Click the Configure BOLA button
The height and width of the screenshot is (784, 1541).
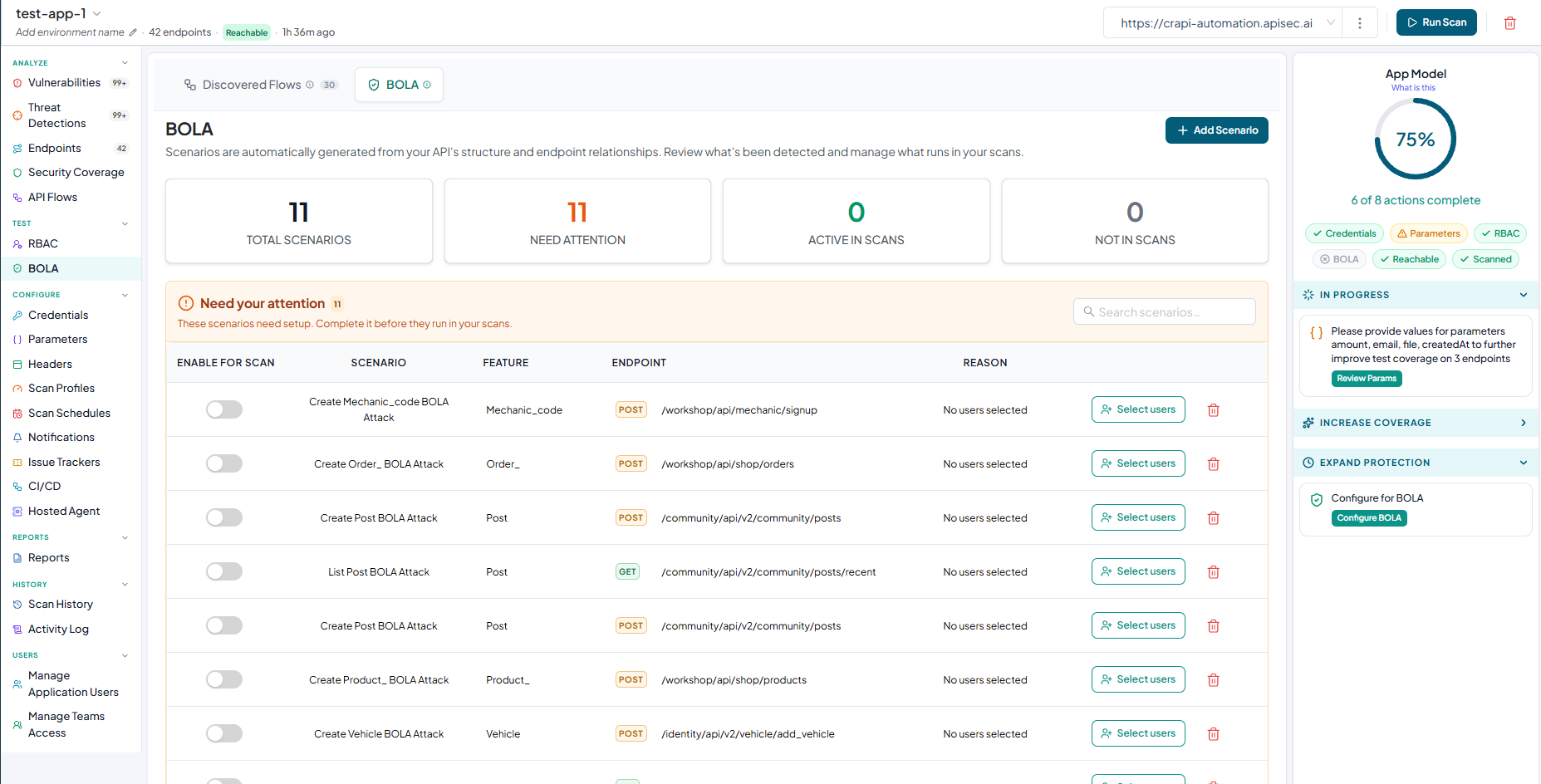(x=1369, y=518)
